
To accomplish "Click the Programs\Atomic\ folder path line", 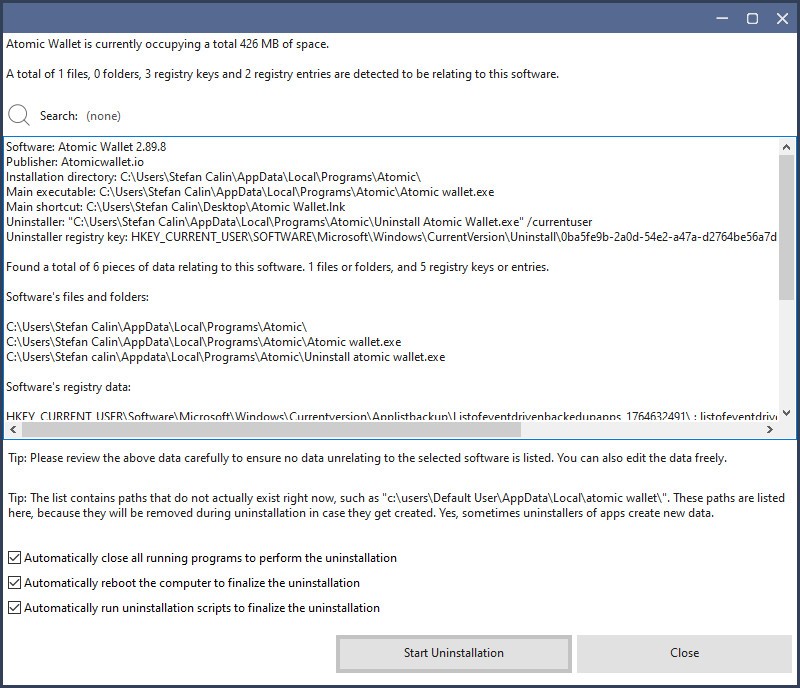I will point(157,327).
